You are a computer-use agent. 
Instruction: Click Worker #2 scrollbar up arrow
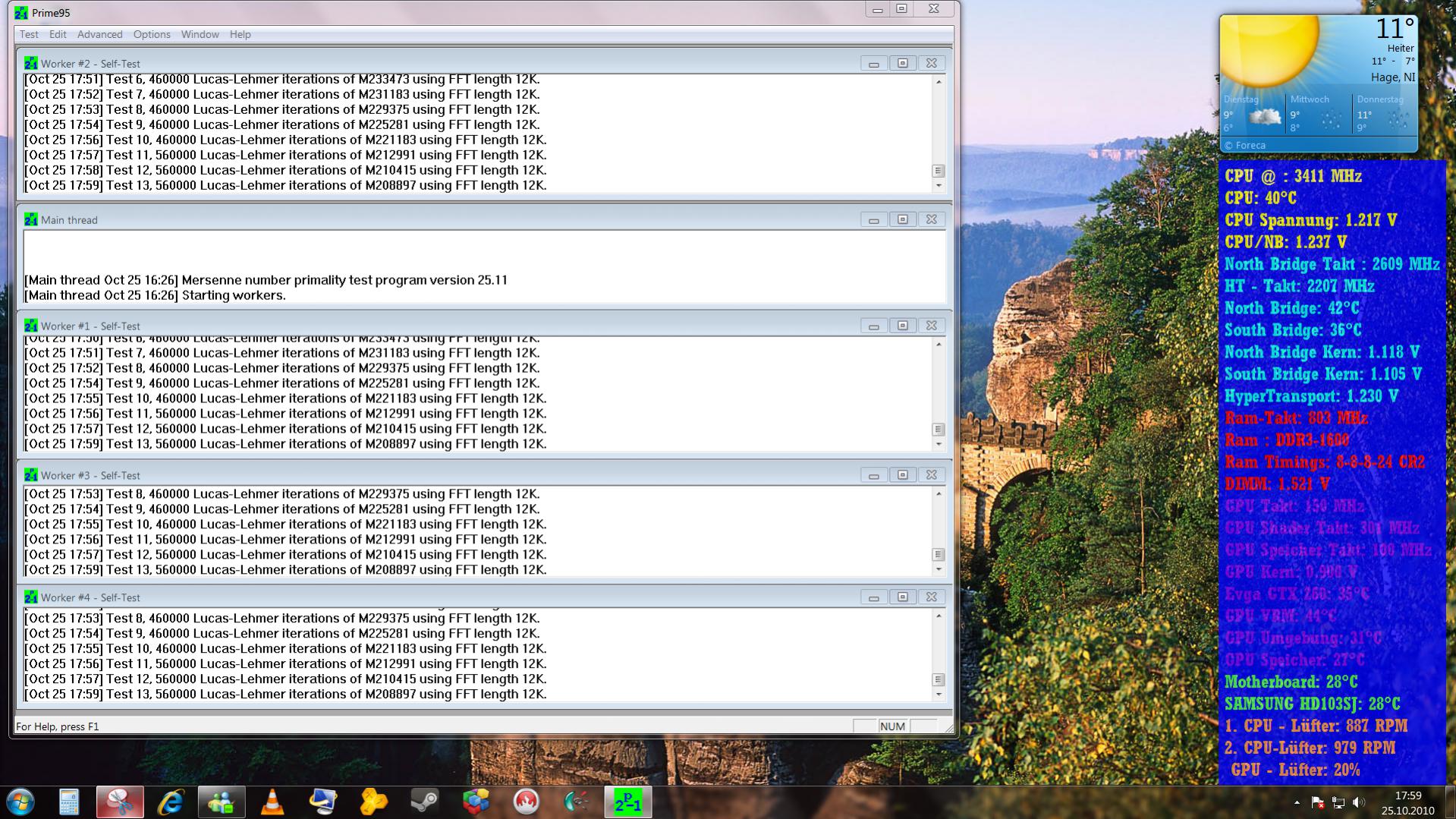point(939,81)
